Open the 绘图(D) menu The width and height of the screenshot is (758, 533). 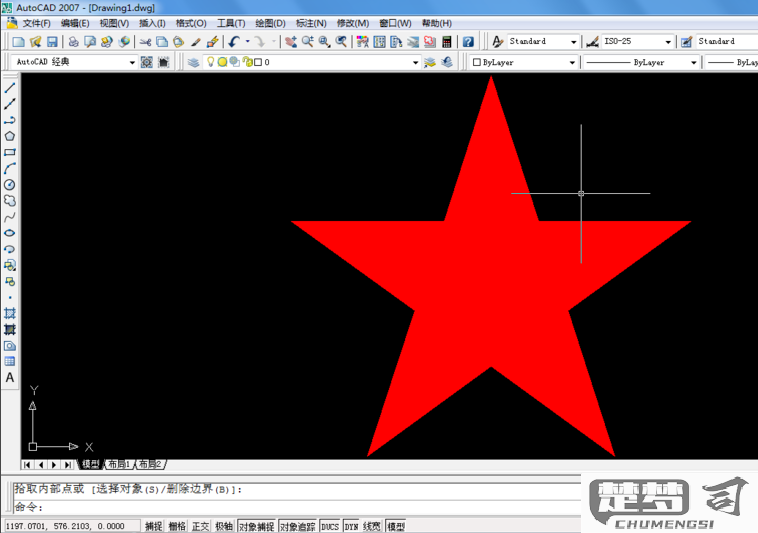coord(270,23)
